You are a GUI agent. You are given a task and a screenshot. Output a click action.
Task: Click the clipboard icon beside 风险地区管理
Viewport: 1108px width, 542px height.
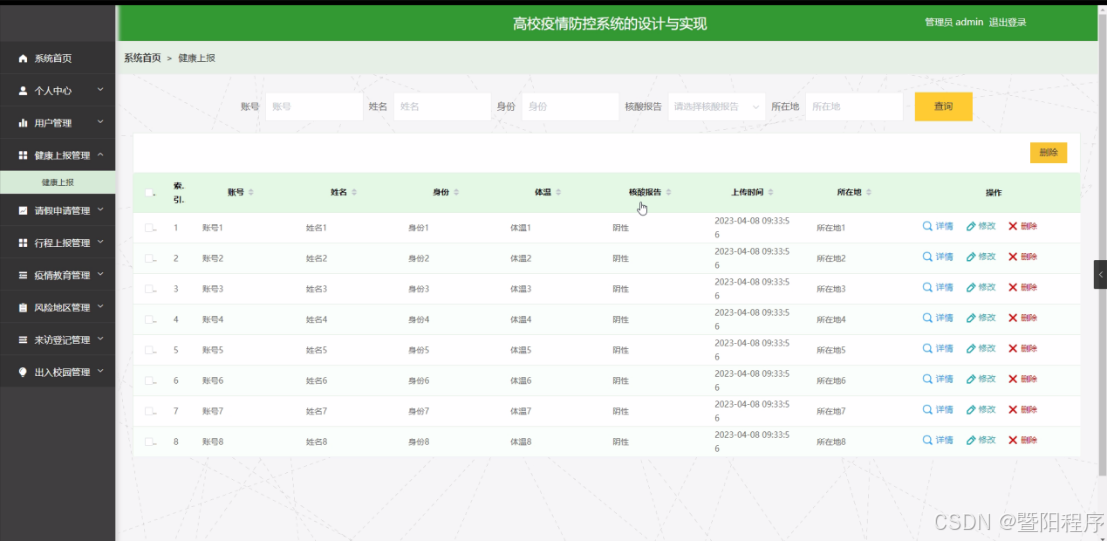tap(23, 308)
